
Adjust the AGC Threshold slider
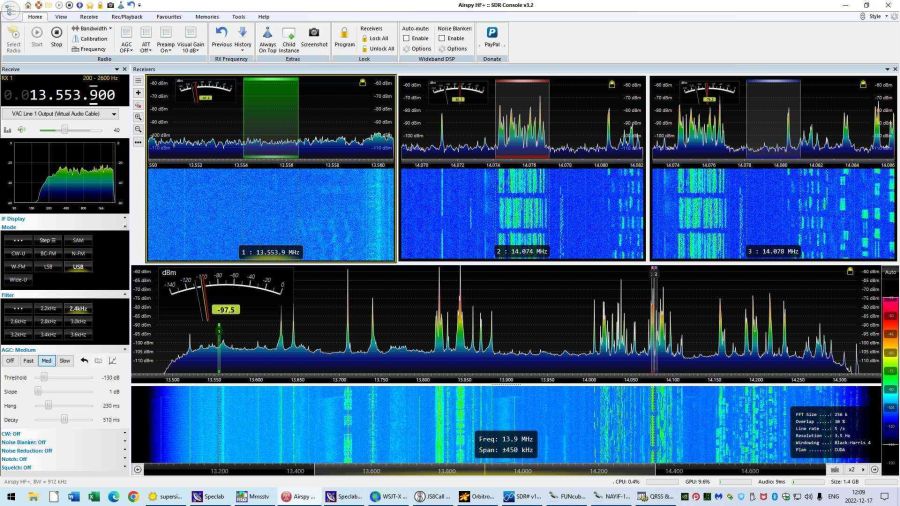point(42,378)
